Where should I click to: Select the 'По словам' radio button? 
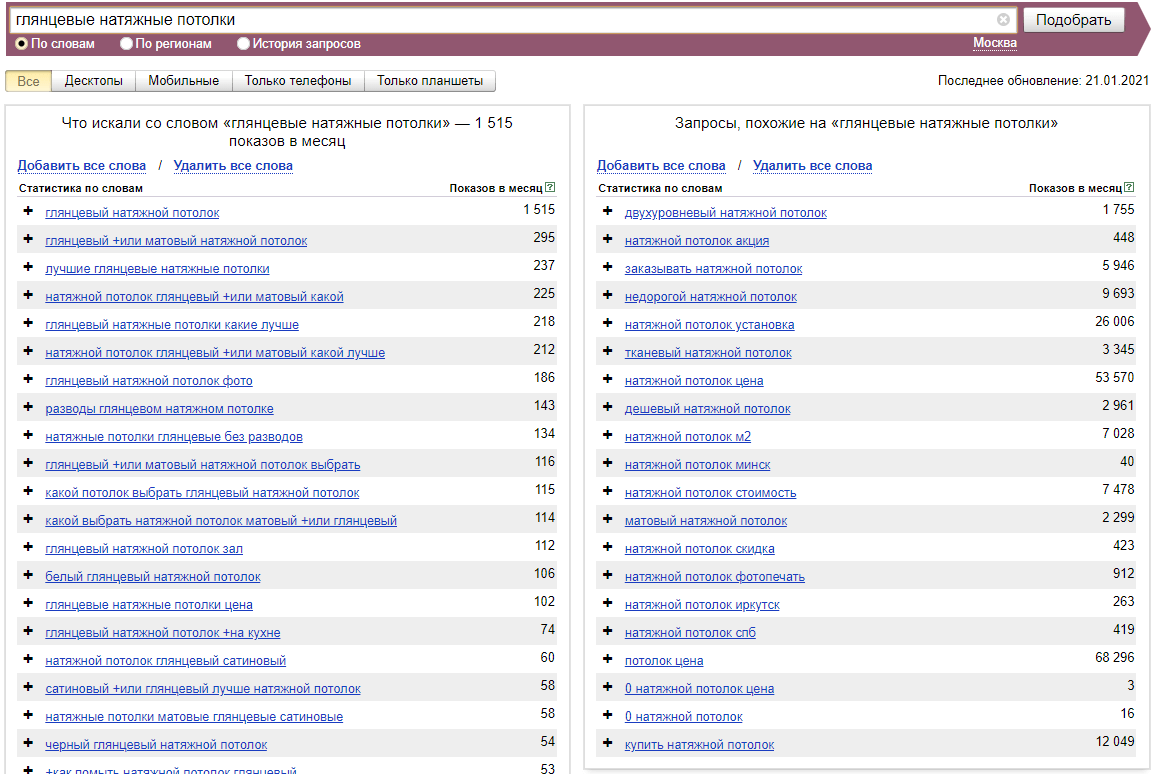(x=21, y=43)
